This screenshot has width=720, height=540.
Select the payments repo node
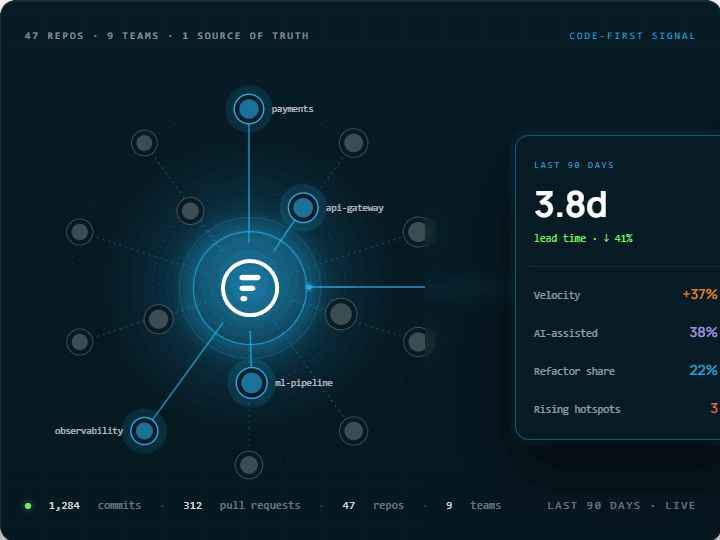(x=249, y=109)
